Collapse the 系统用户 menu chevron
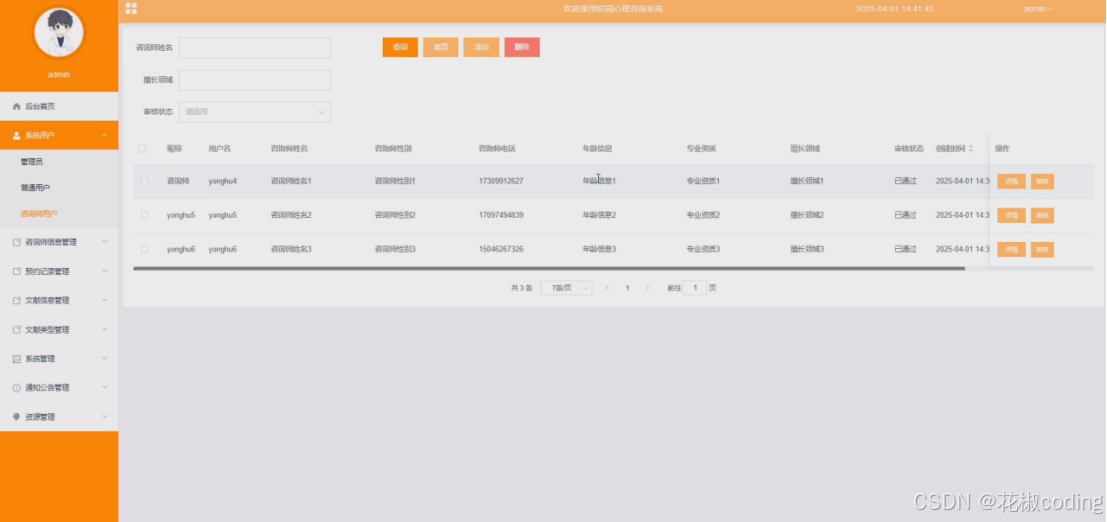This screenshot has width=1107, height=522. (104, 136)
